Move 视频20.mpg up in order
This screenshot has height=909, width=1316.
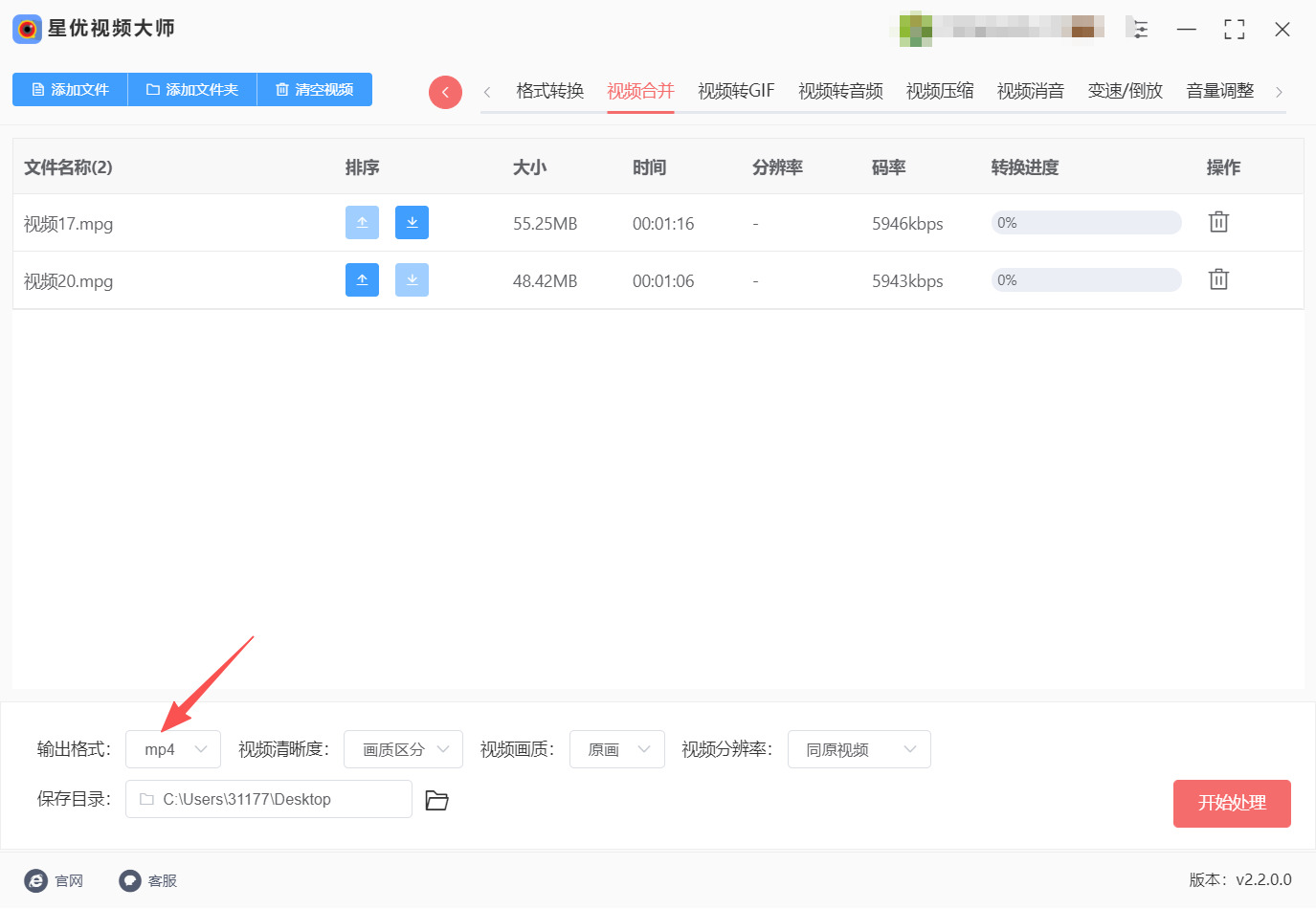362,280
